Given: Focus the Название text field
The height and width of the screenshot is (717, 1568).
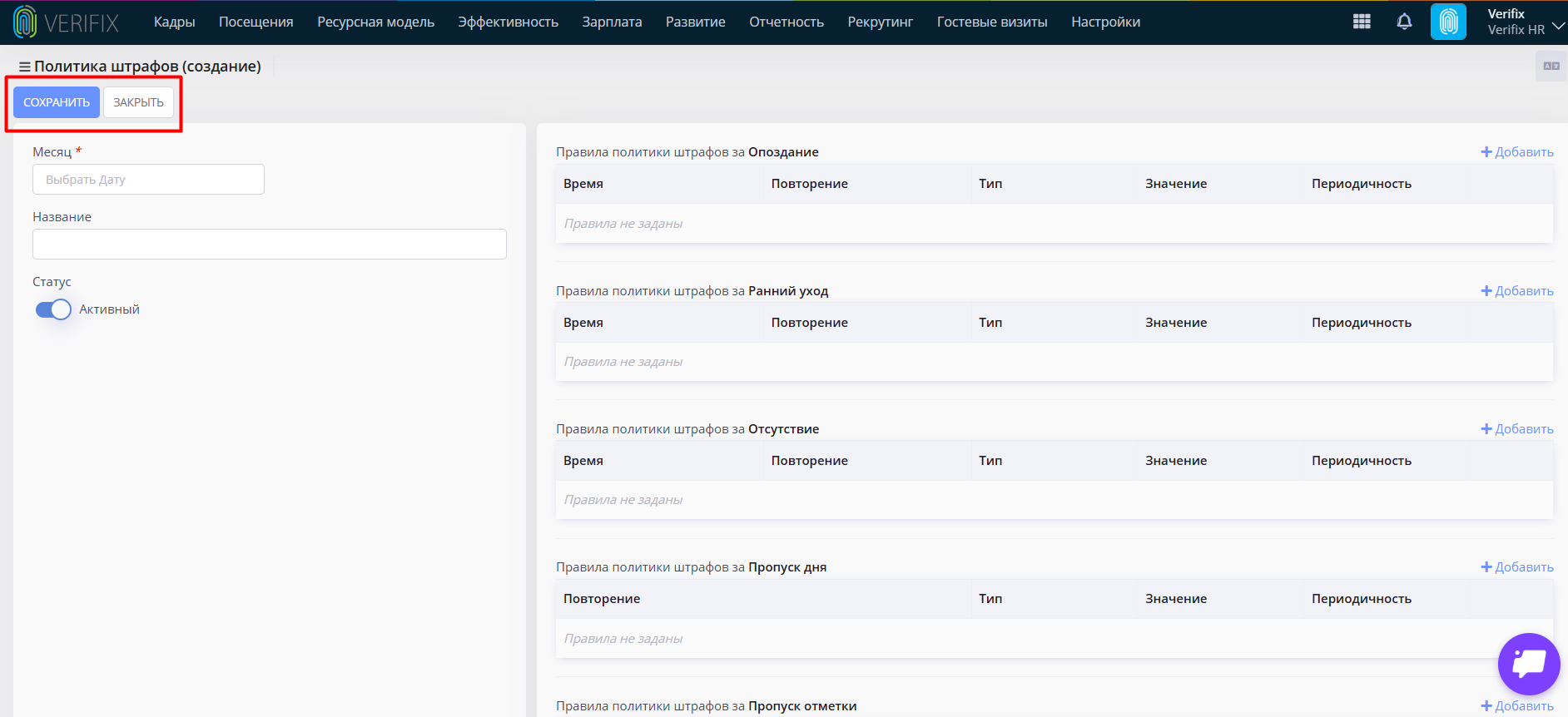Looking at the screenshot, I should (x=270, y=244).
